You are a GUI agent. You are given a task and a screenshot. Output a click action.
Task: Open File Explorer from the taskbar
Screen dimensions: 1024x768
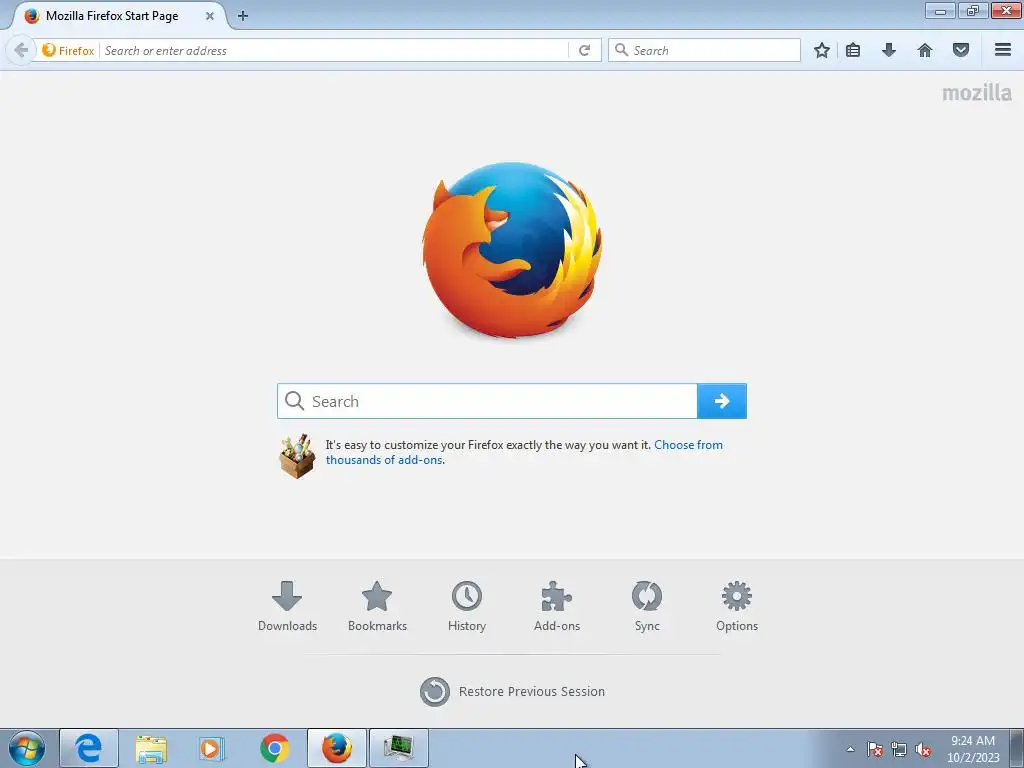(152, 748)
